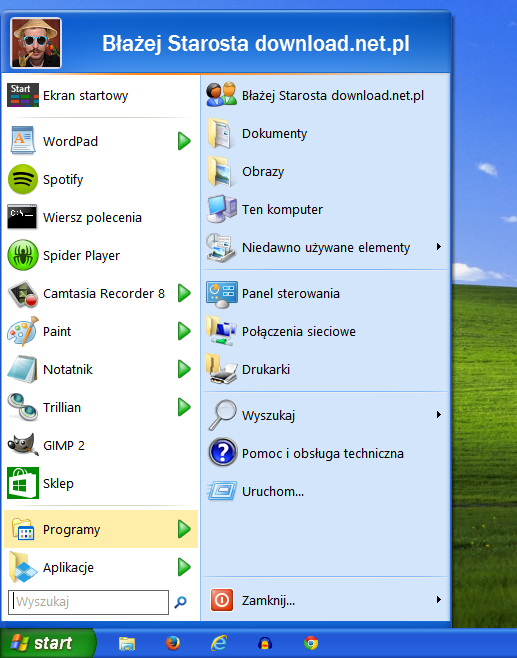Launch Google Chrome from the taskbar
Viewport: 517px width, 658px height.
[311, 643]
